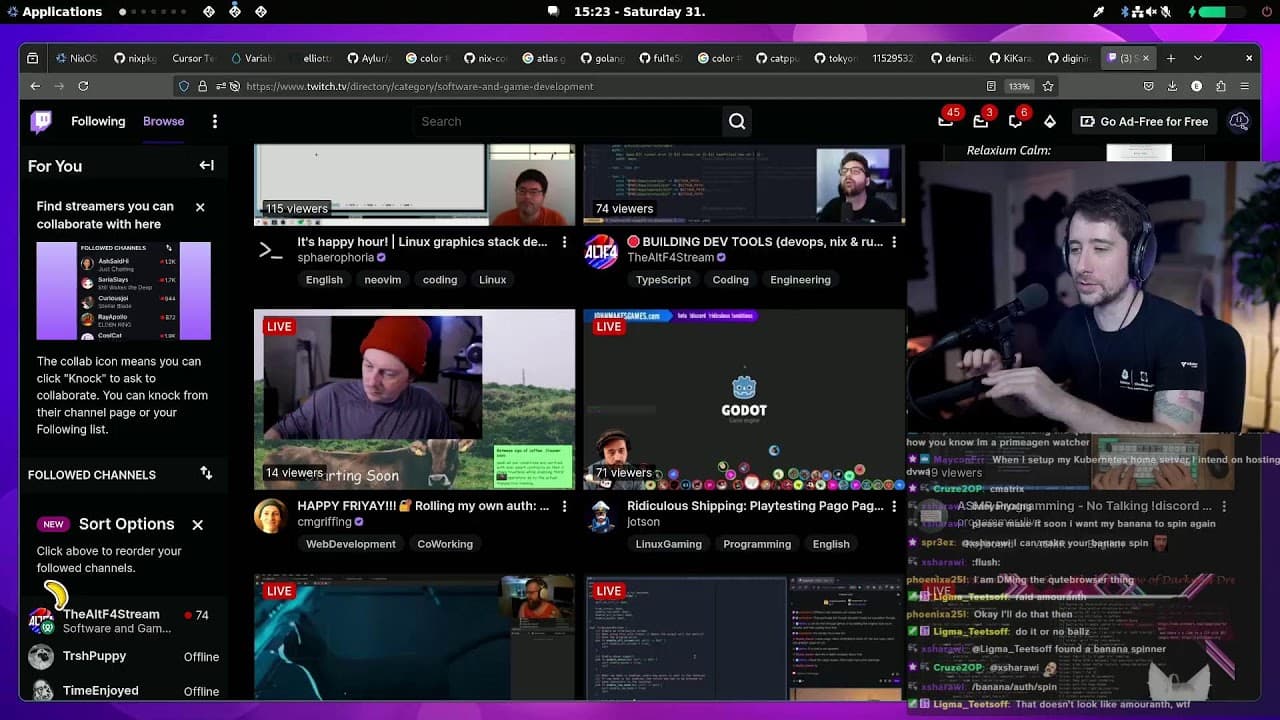The height and width of the screenshot is (720, 1280).
Task: Open Twitch notifications inbox with 45 badge
Action: (x=946, y=121)
